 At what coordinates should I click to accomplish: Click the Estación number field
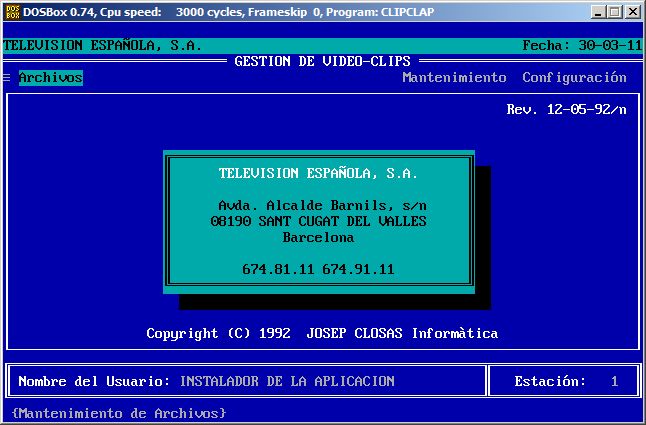(x=614, y=381)
